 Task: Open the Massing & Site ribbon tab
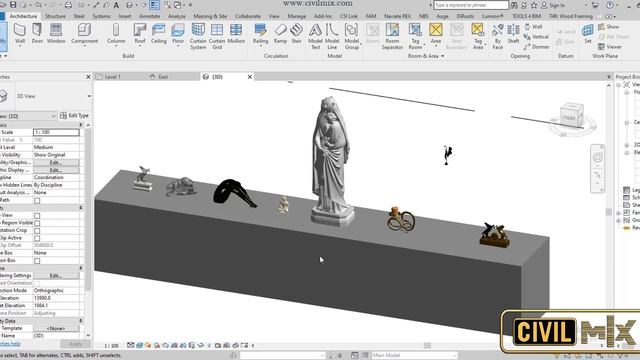(x=210, y=16)
